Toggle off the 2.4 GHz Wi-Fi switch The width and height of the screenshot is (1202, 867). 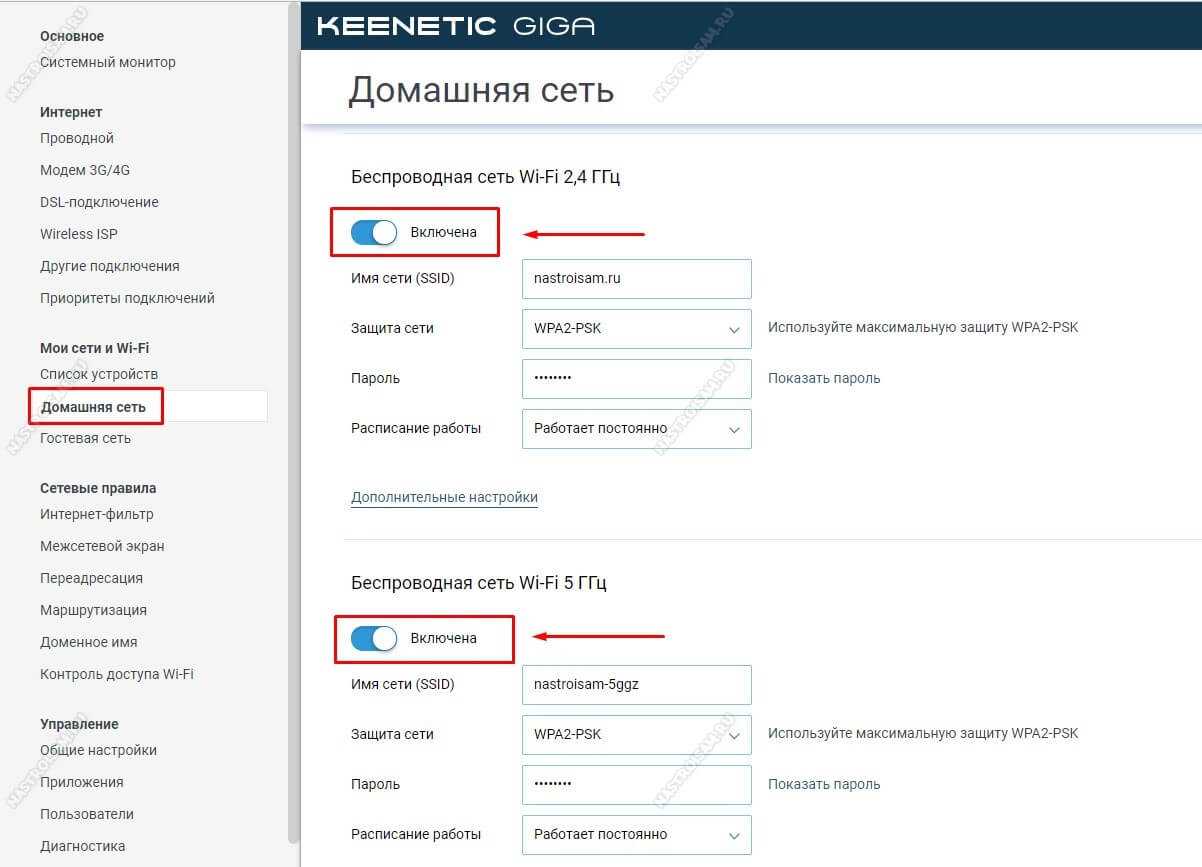[374, 233]
